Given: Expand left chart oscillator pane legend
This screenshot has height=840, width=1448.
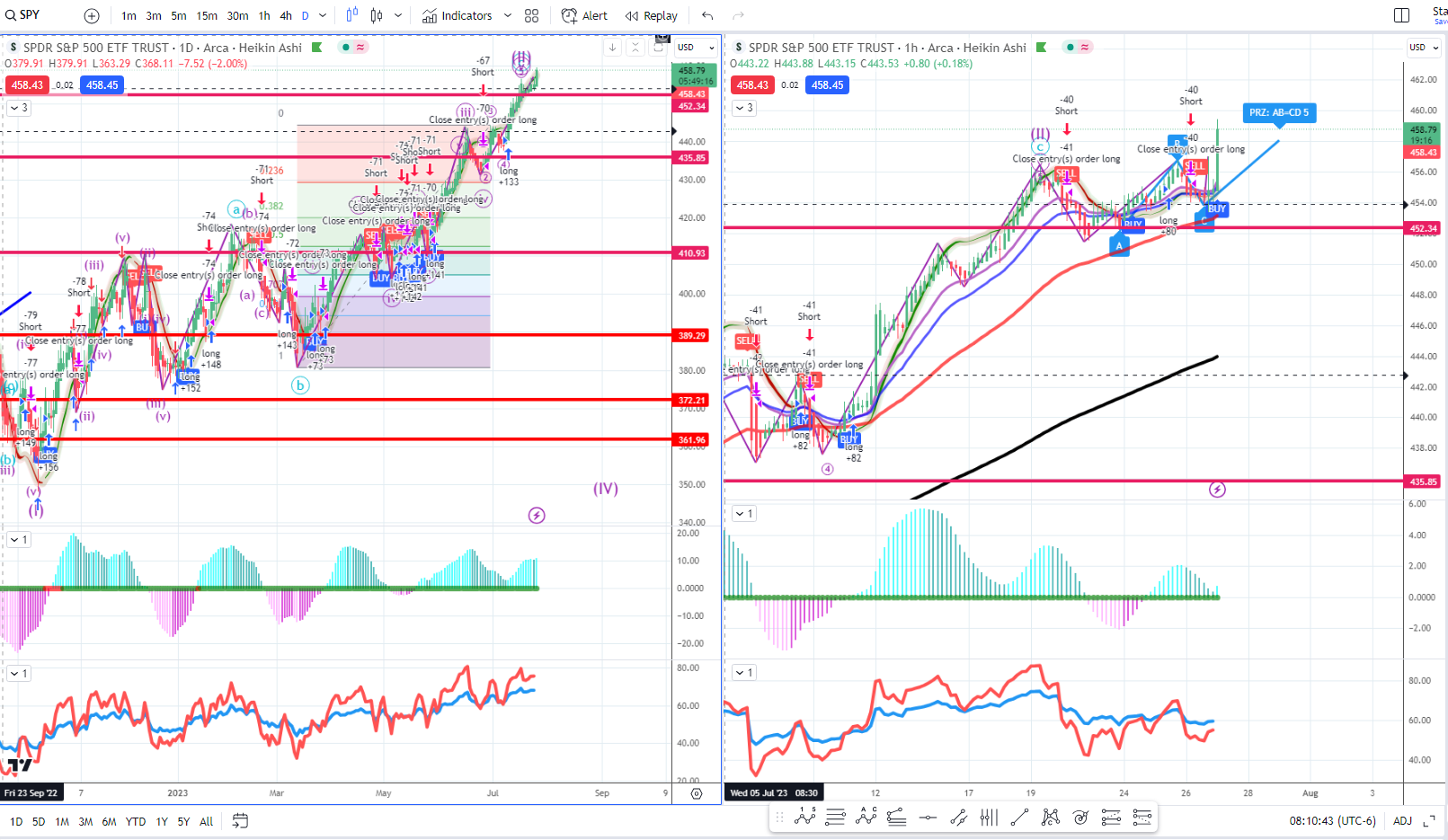Looking at the screenshot, I should 18,673.
